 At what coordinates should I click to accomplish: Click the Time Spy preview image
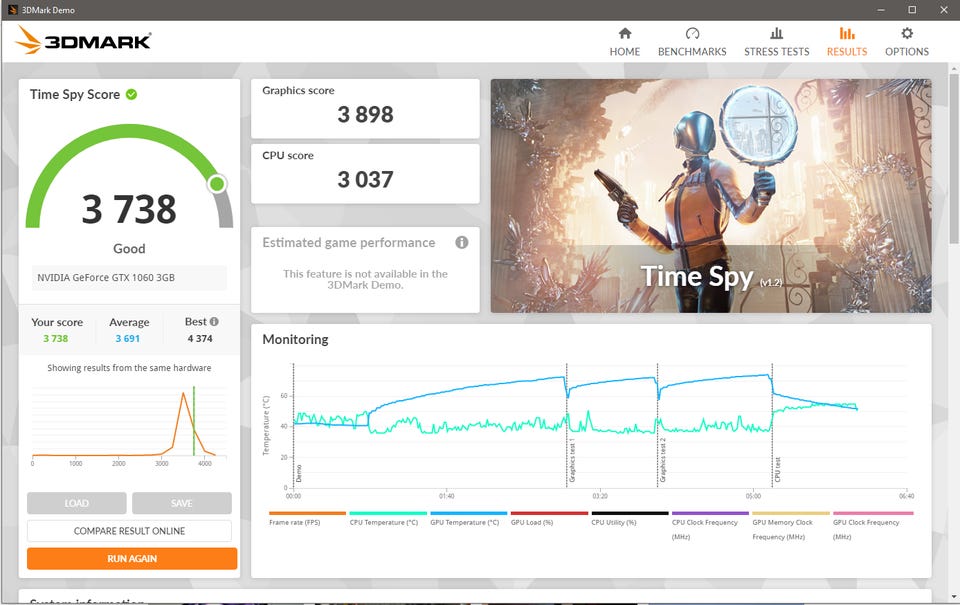pyautogui.click(x=711, y=195)
